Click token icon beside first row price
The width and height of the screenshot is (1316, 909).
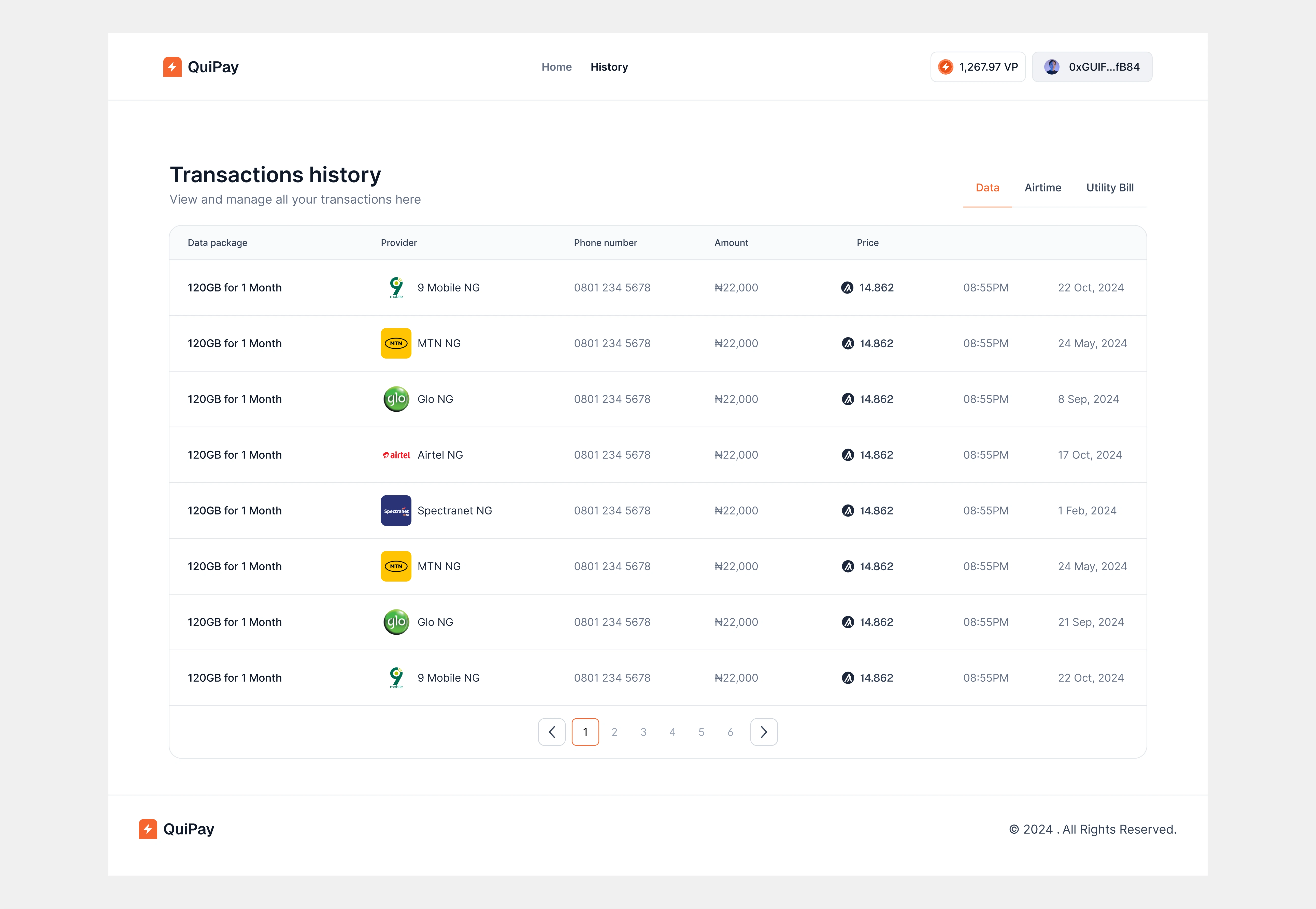[848, 288]
